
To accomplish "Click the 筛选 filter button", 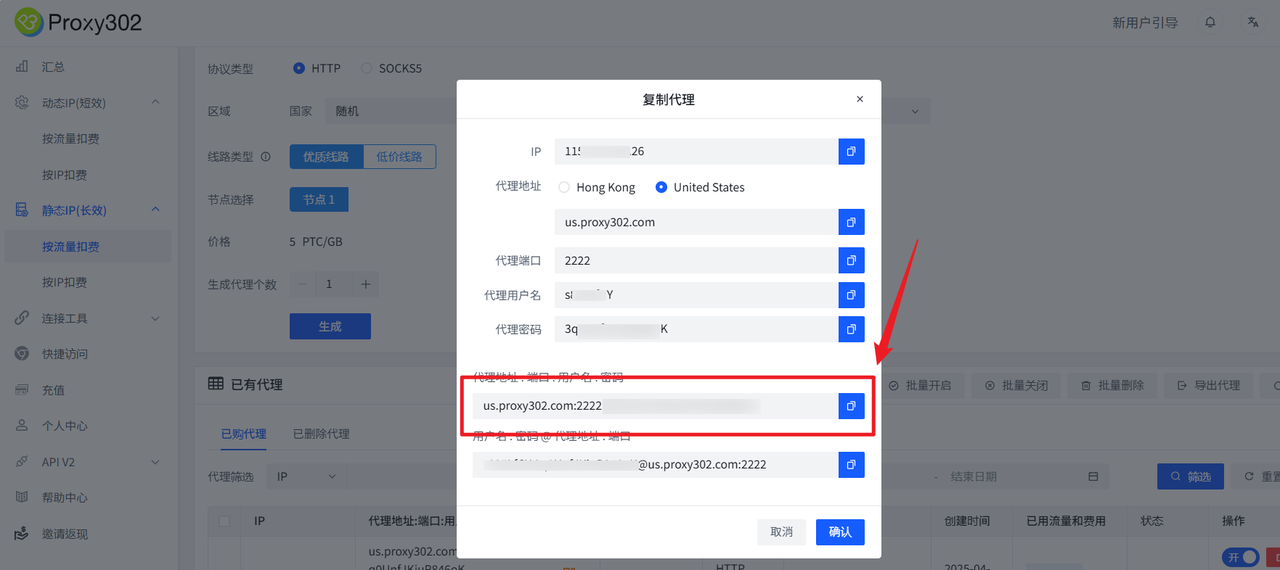I will click(1190, 477).
